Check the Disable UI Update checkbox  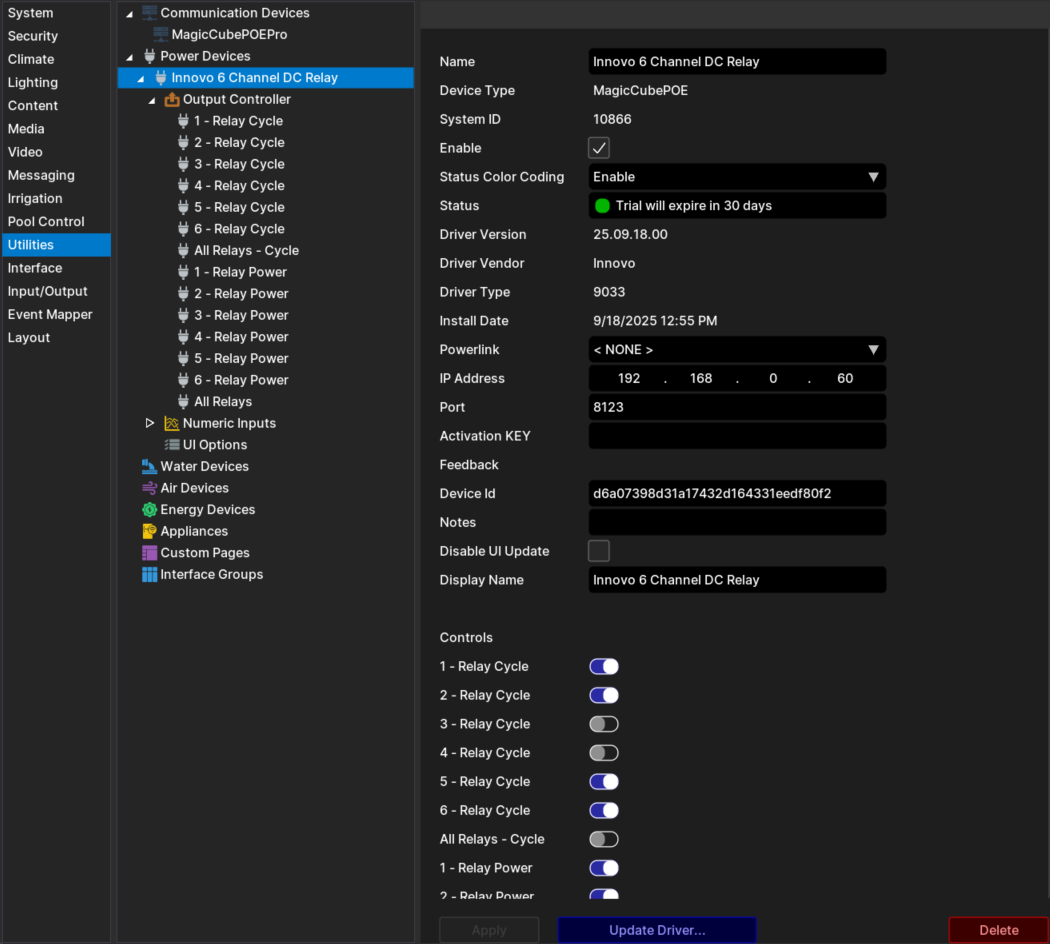click(599, 551)
